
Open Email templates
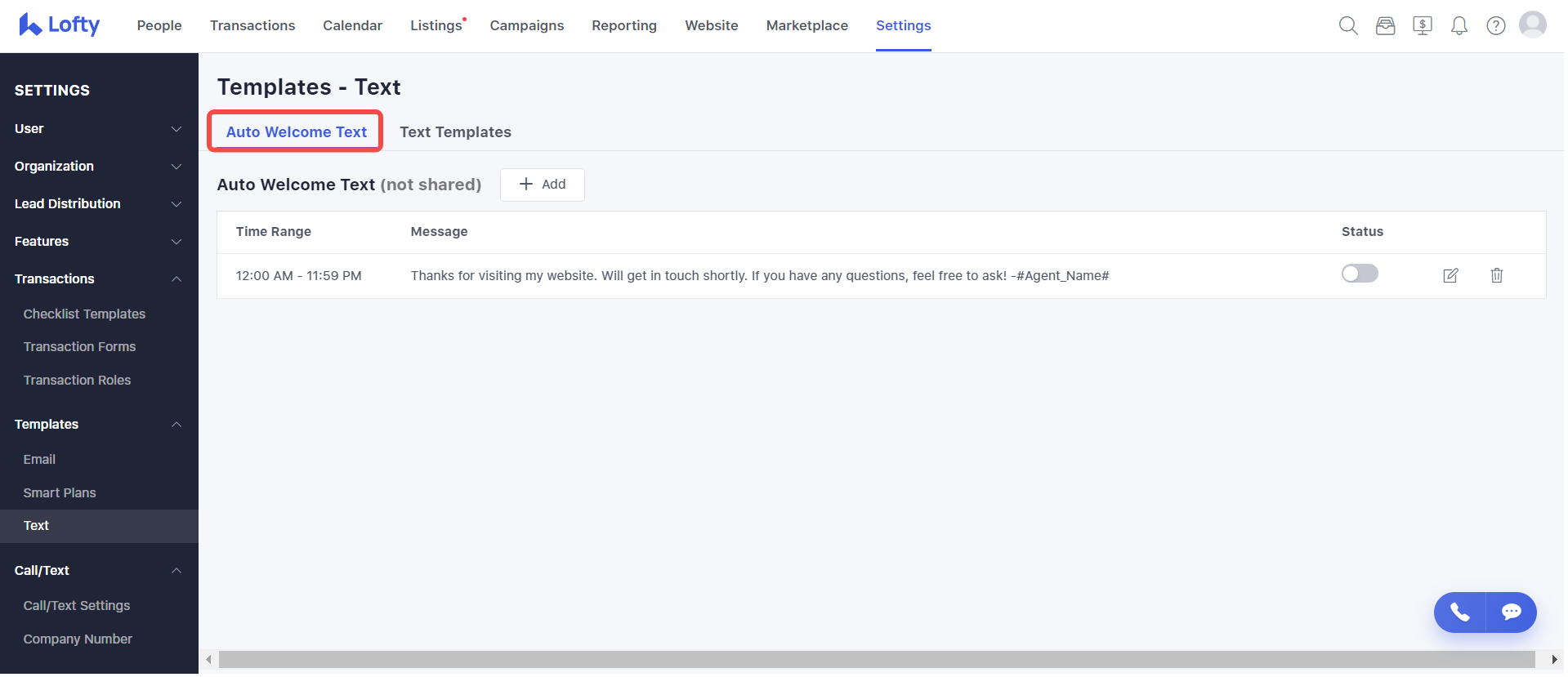(39, 460)
